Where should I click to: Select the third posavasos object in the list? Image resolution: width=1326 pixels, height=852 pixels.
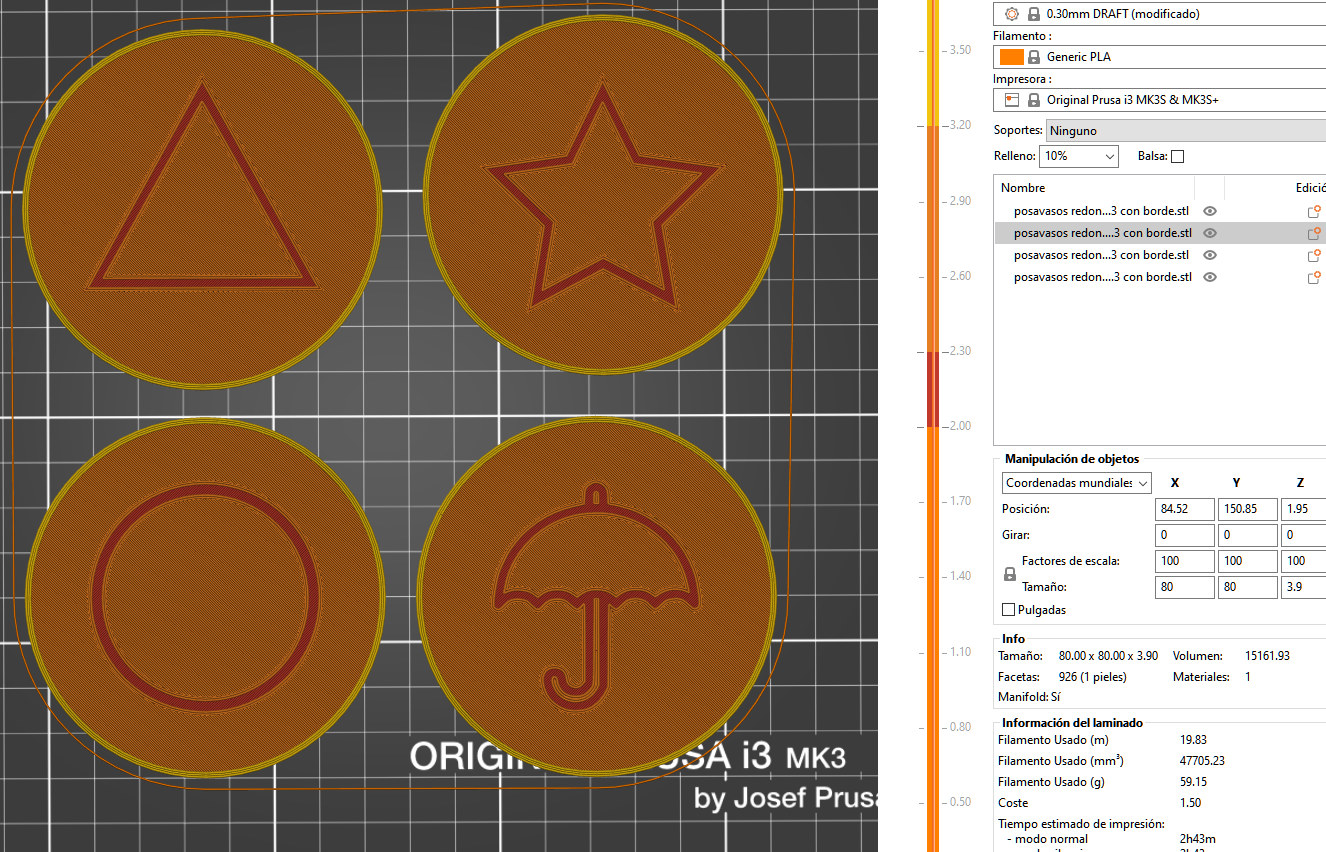click(1102, 255)
